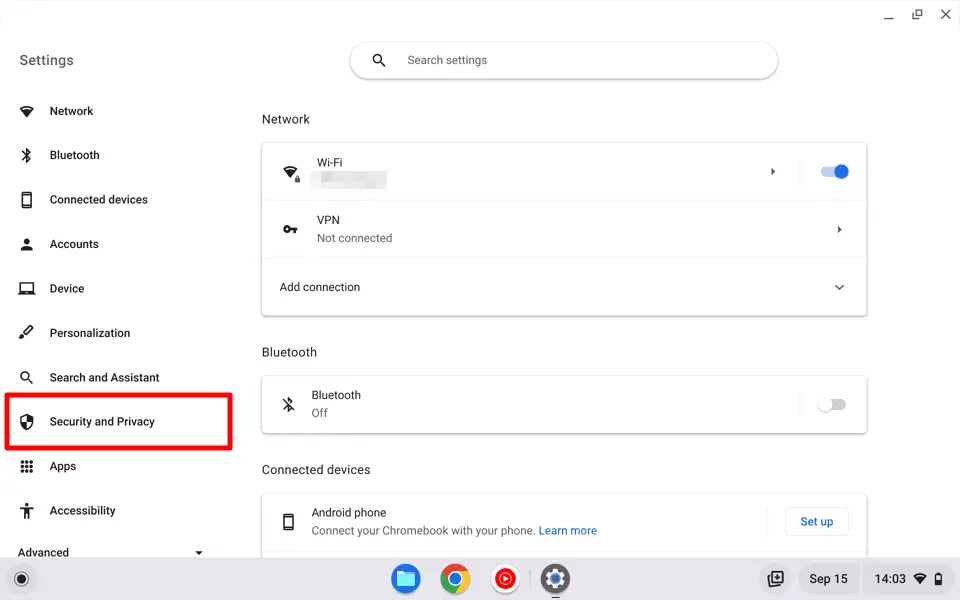Go to Accounts settings
Screen dimensions: 960x600
74,244
